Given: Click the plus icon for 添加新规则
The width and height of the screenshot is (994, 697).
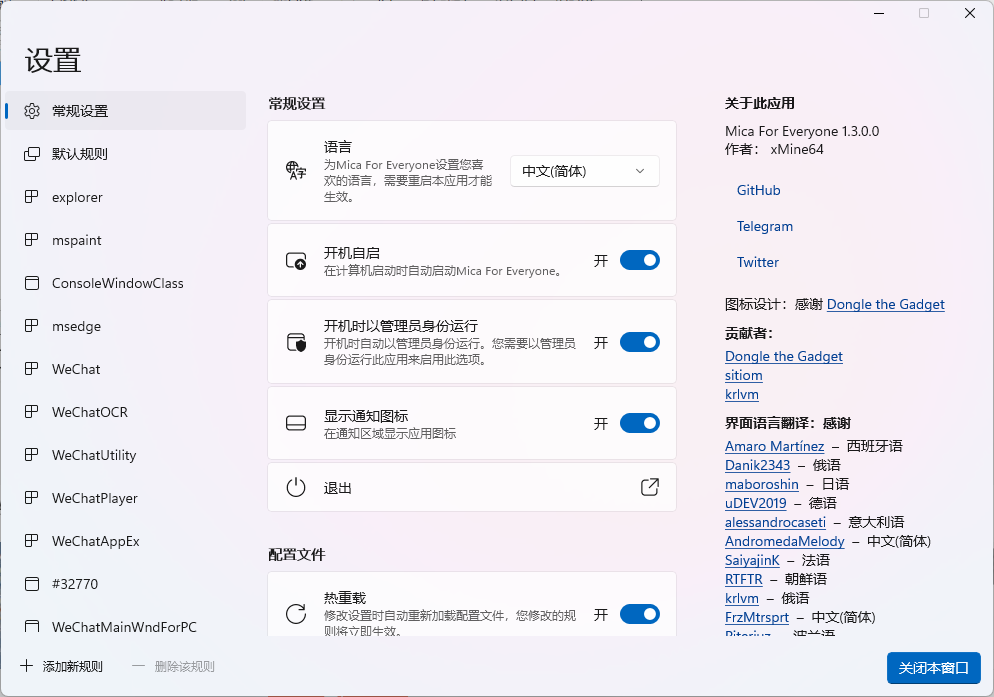Looking at the screenshot, I should (x=26, y=666).
